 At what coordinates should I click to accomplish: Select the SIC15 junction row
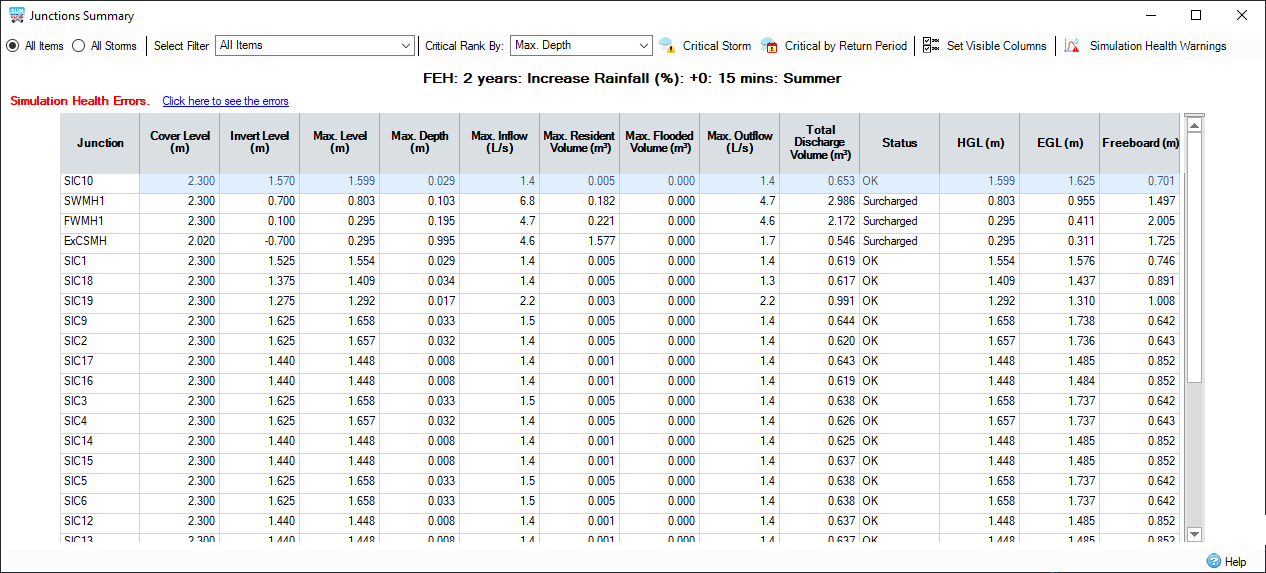coord(620,461)
